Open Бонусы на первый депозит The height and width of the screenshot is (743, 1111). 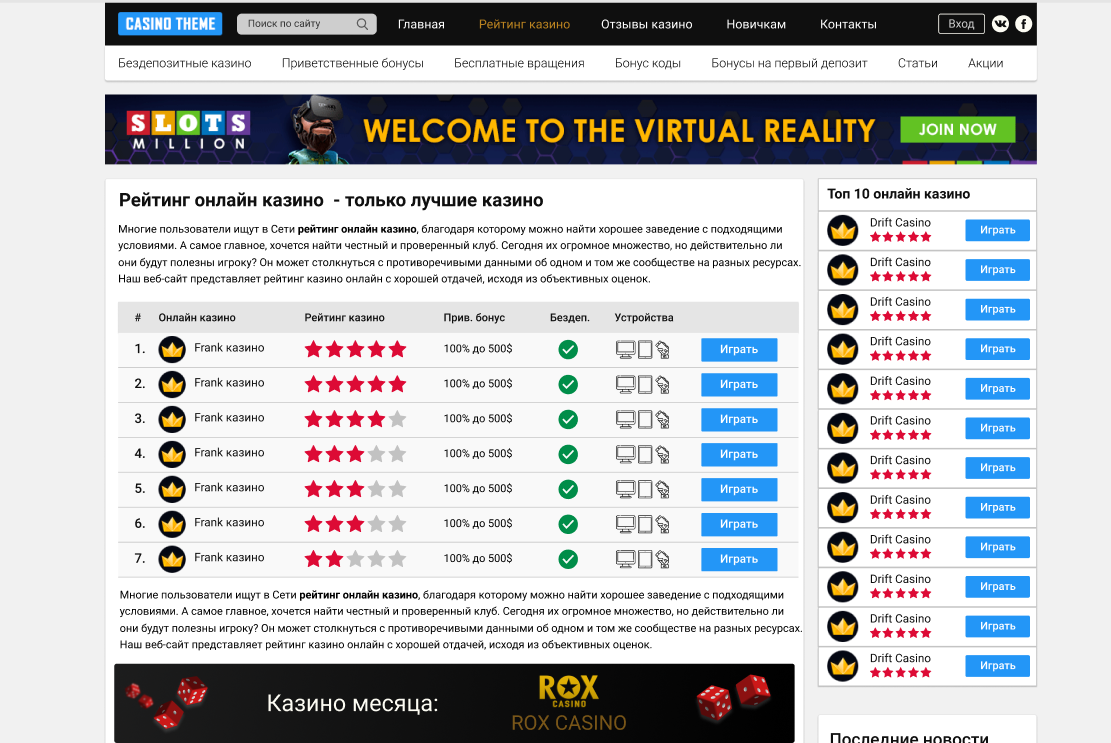[789, 63]
